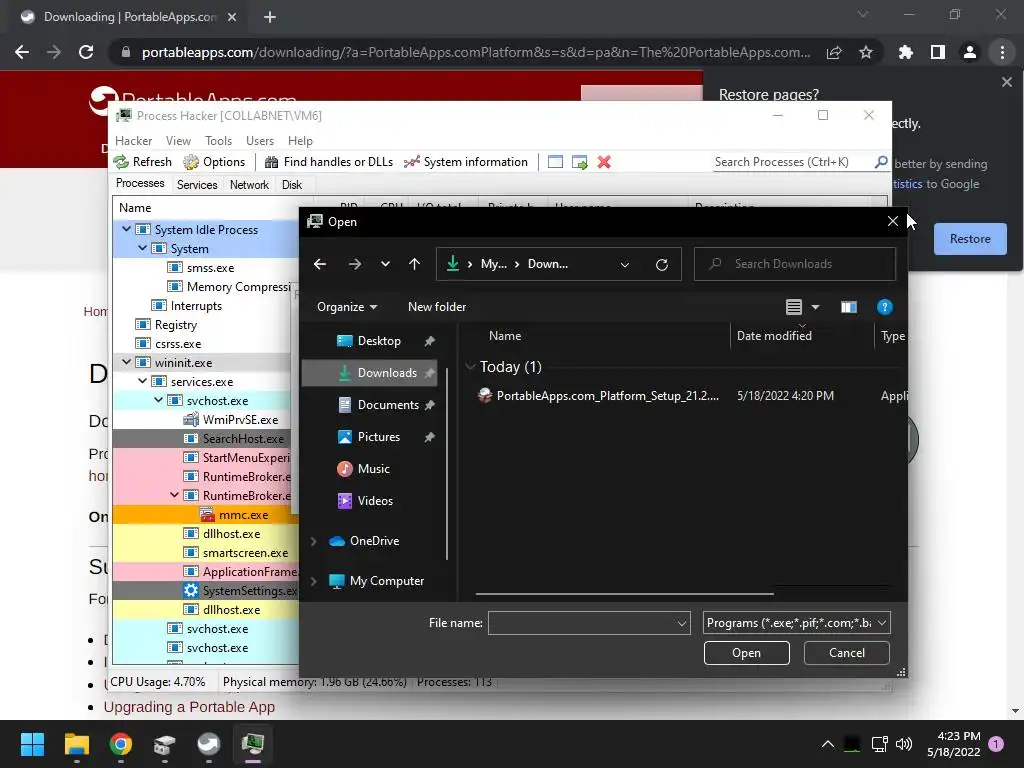Click Cancel in the Open dialog
The image size is (1024, 768).
846,653
